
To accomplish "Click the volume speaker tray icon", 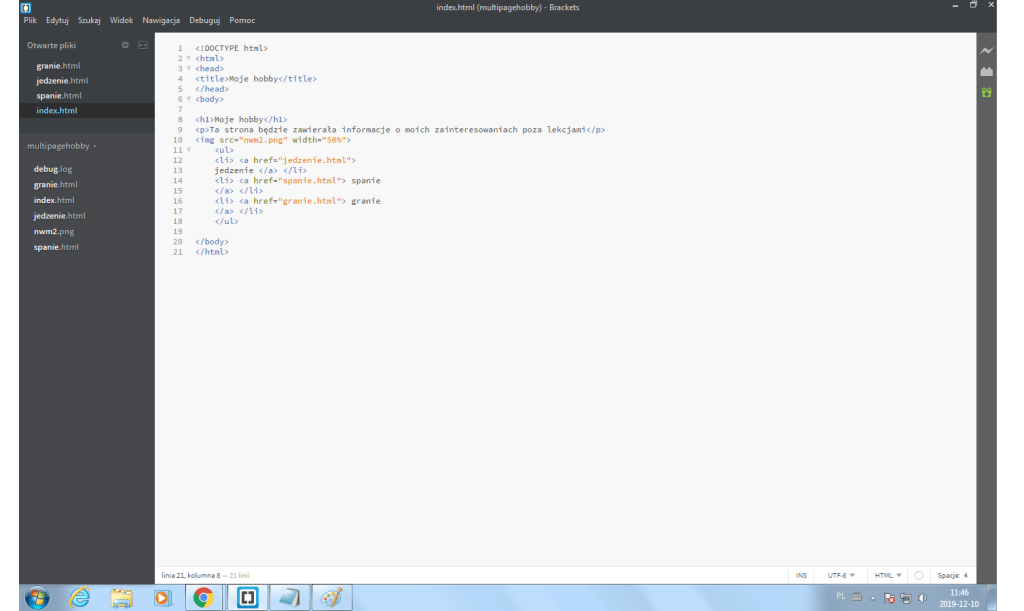I will pos(921,597).
